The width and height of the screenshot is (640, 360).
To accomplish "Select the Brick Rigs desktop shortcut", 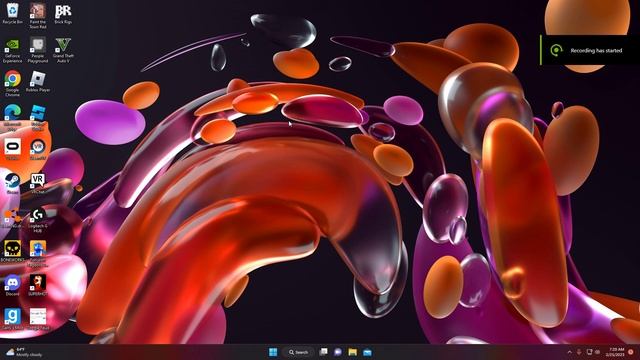I will click(x=63, y=13).
